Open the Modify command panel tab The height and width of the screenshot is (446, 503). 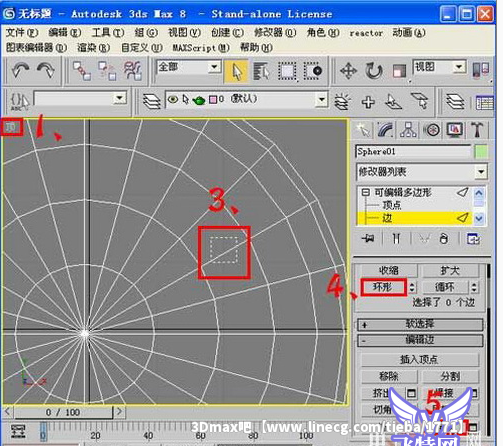coord(386,130)
